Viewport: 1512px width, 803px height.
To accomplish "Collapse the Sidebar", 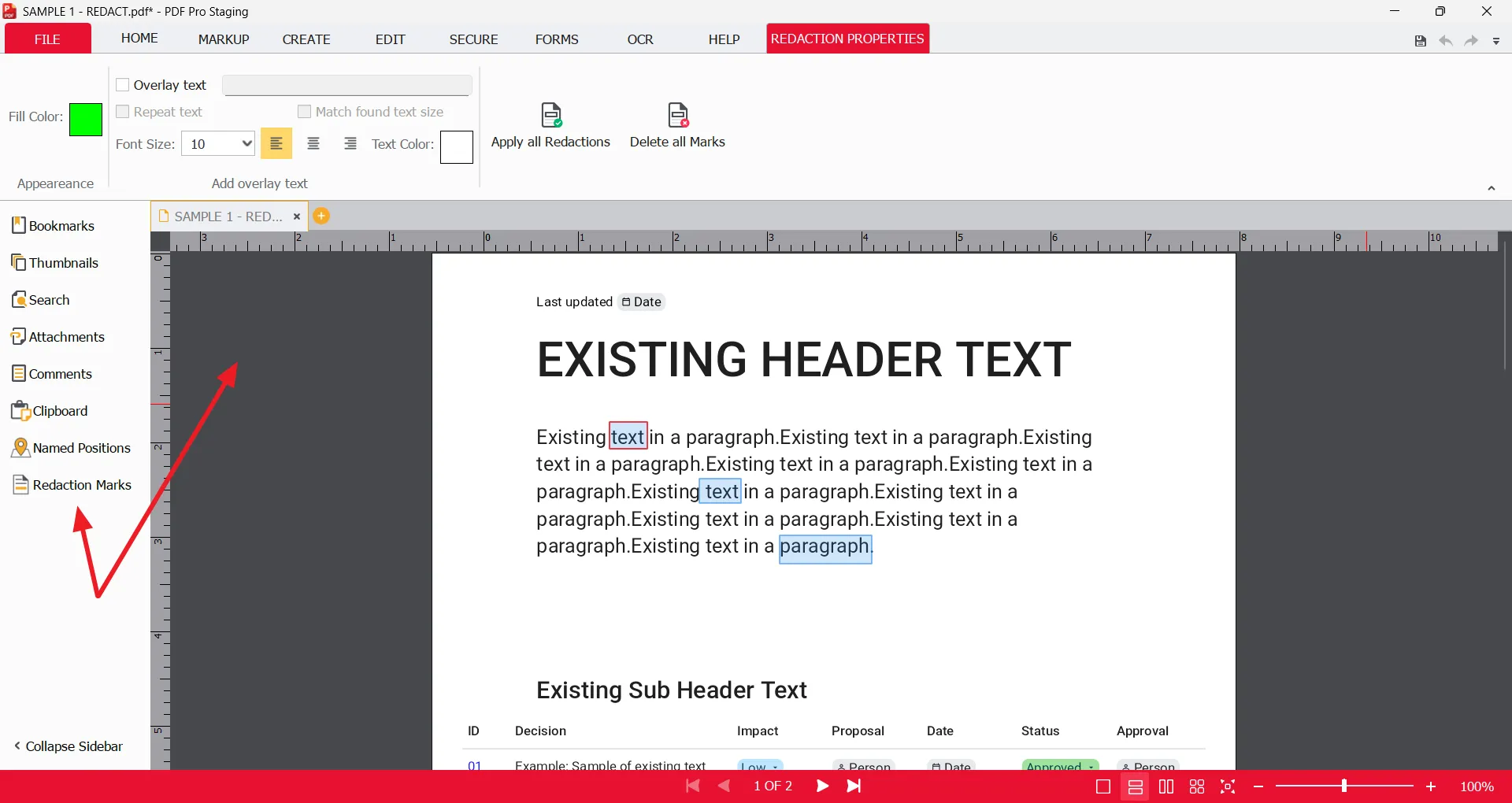I will tap(69, 746).
